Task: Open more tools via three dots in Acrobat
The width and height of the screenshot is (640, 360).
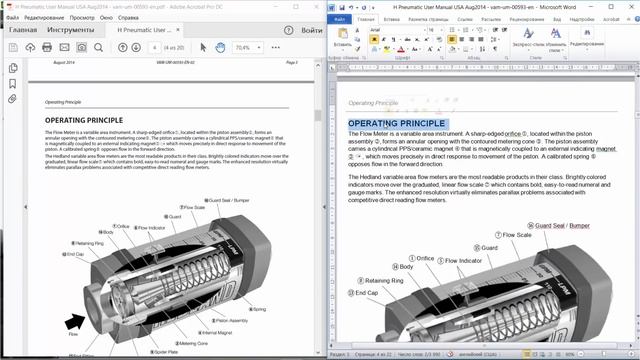Action: click(276, 47)
